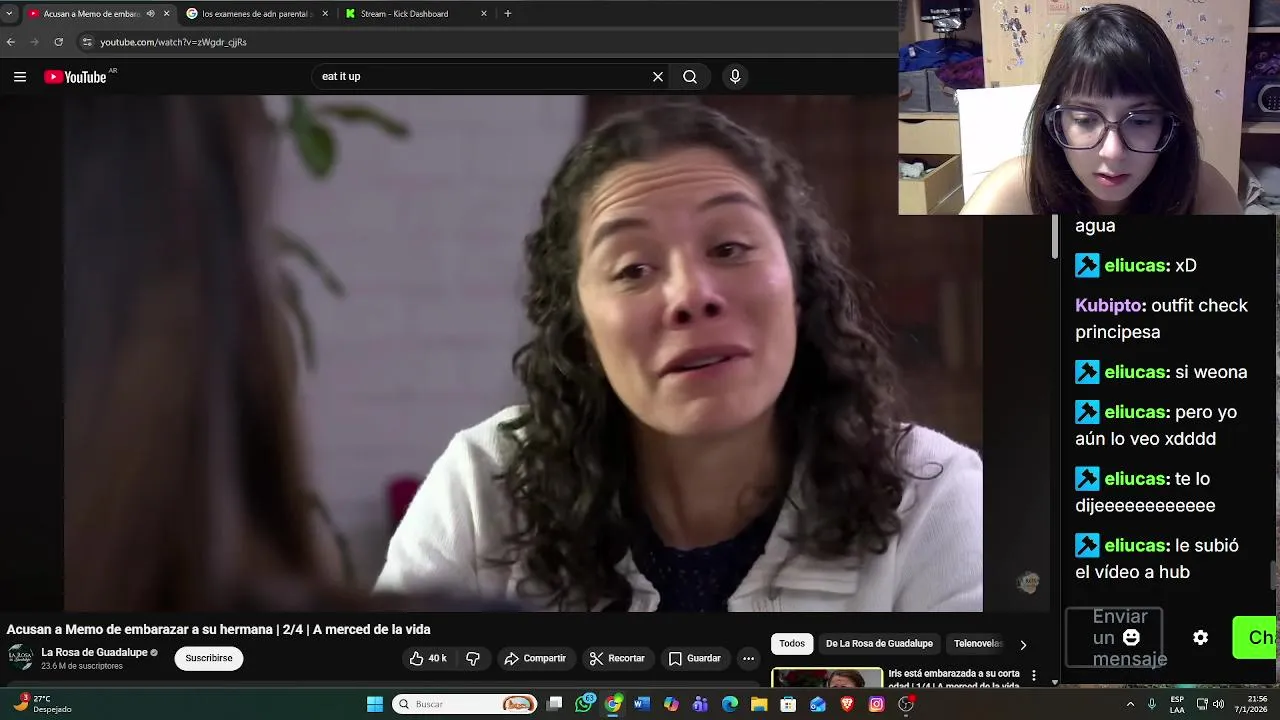Open OBS Studio from the taskbar

coord(906,704)
